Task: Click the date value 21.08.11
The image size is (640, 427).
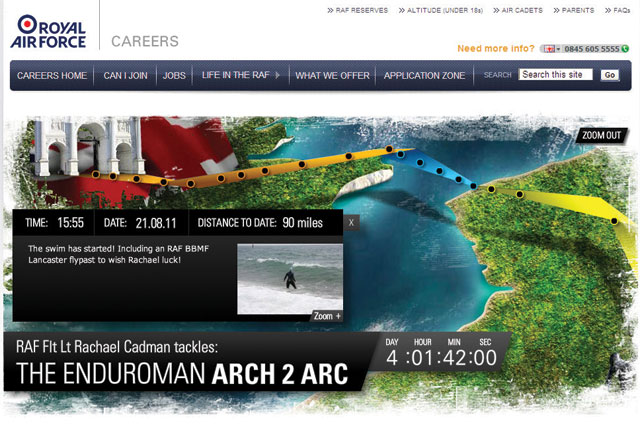Action: pyautogui.click(x=156, y=223)
